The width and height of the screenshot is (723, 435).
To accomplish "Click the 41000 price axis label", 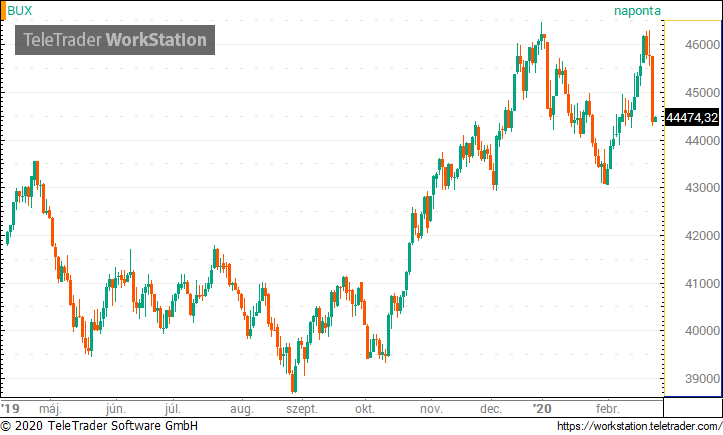I will tap(702, 284).
